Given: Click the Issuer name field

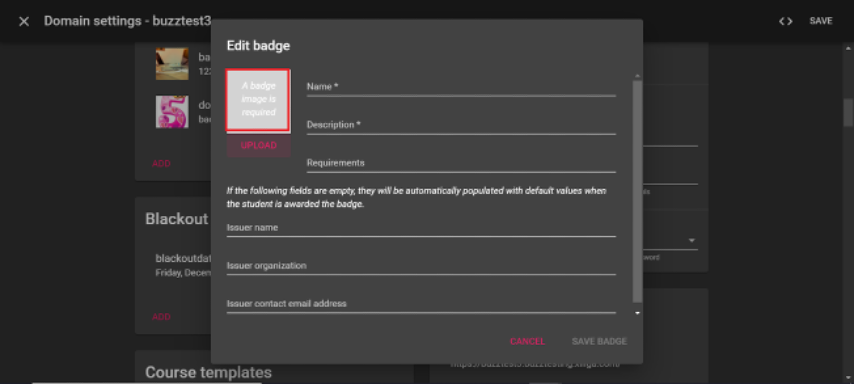Looking at the screenshot, I should pyautogui.click(x=421, y=228).
